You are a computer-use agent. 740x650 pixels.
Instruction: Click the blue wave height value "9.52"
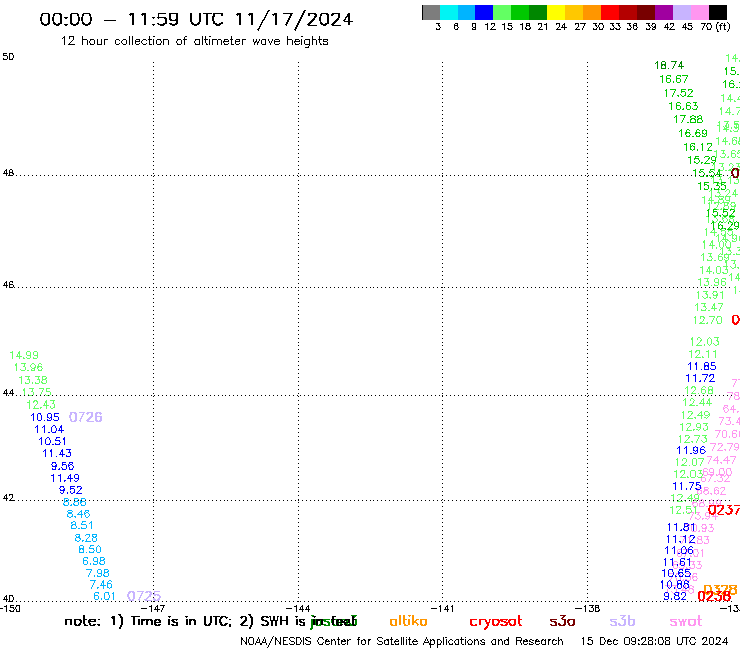(71, 490)
